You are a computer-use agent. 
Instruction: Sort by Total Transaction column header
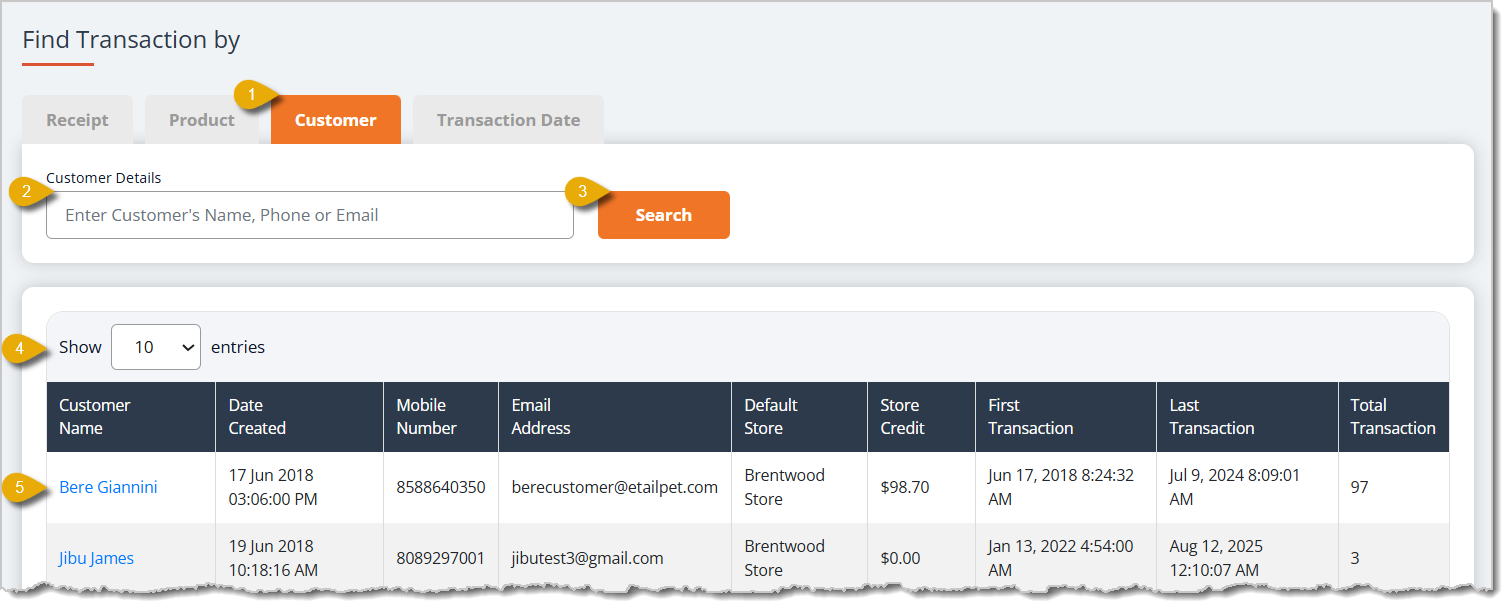1393,417
